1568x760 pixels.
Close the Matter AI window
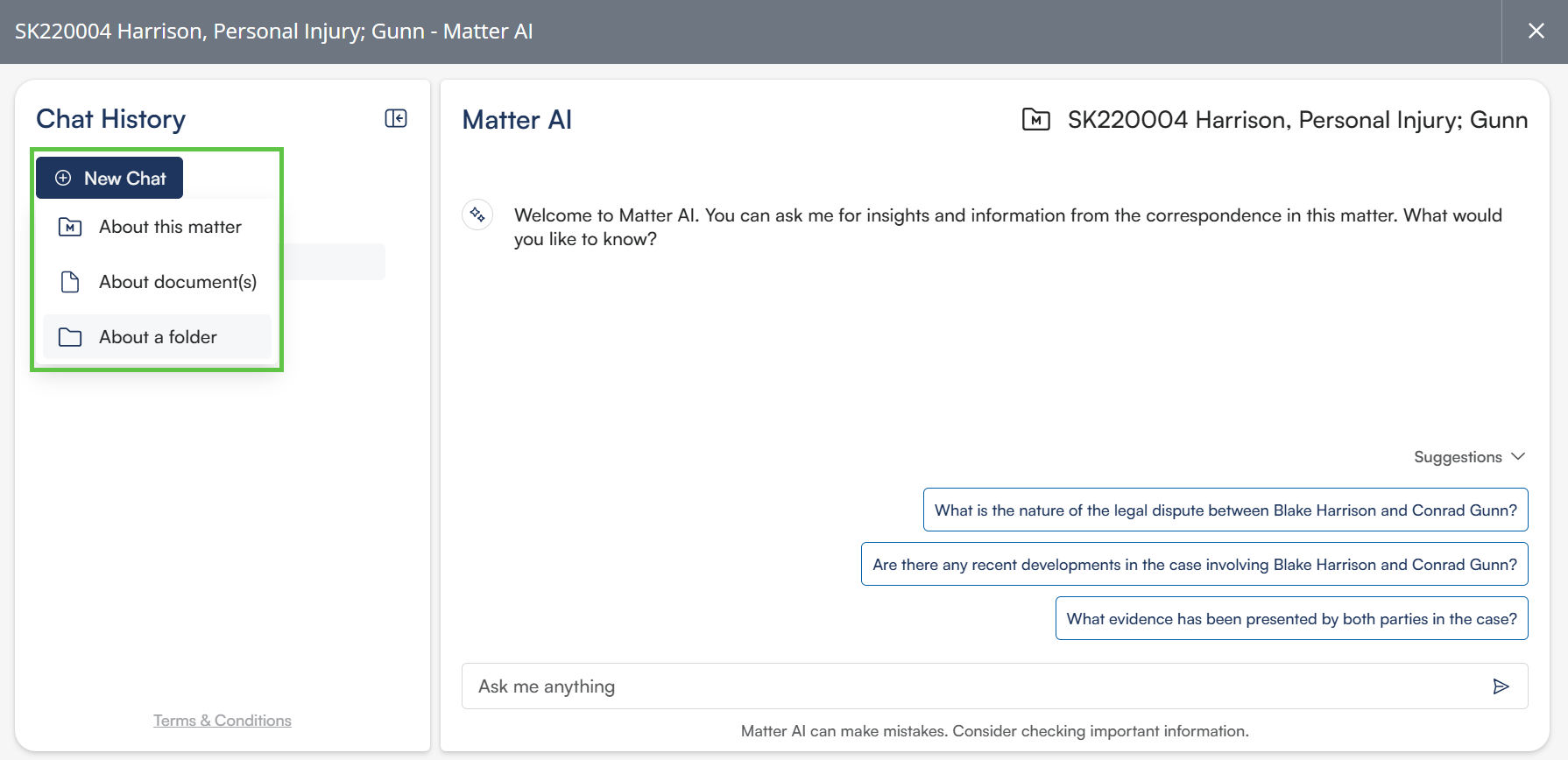tap(1536, 32)
